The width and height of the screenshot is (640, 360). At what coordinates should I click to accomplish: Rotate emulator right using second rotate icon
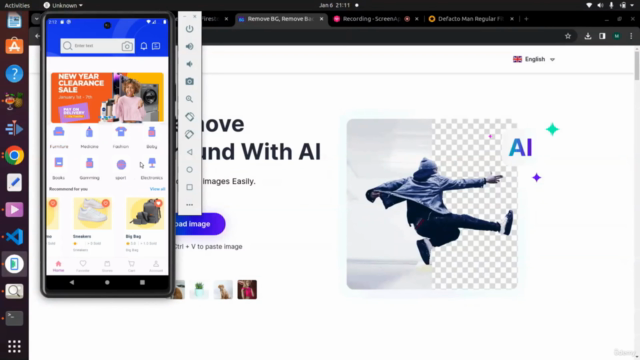point(189,134)
